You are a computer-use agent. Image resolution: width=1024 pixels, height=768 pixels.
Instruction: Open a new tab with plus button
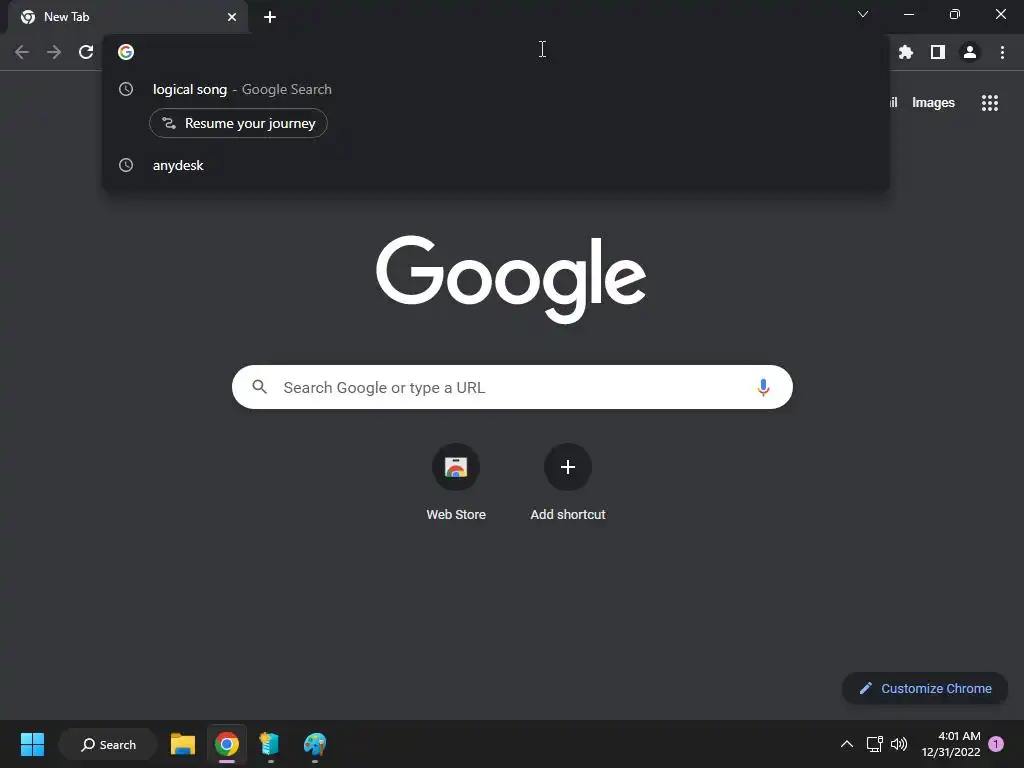click(x=270, y=17)
